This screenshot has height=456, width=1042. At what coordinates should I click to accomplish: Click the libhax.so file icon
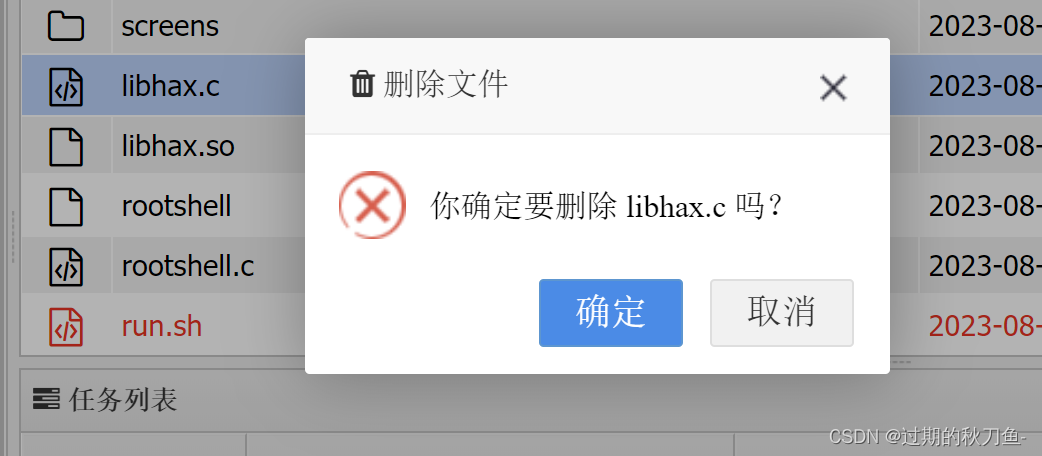(x=66, y=147)
